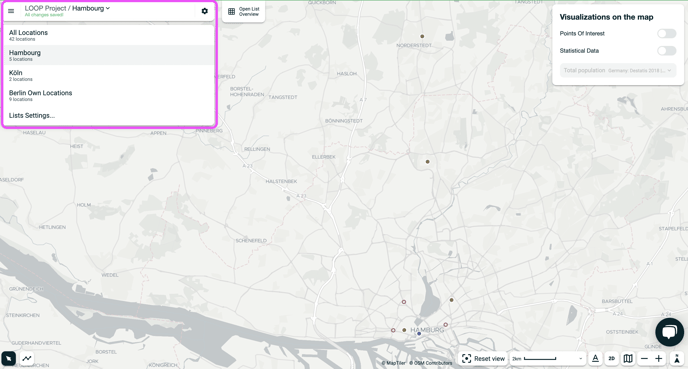688x369 pixels.
Task: Enable Points Of Interest toggle
Action: point(666,33)
